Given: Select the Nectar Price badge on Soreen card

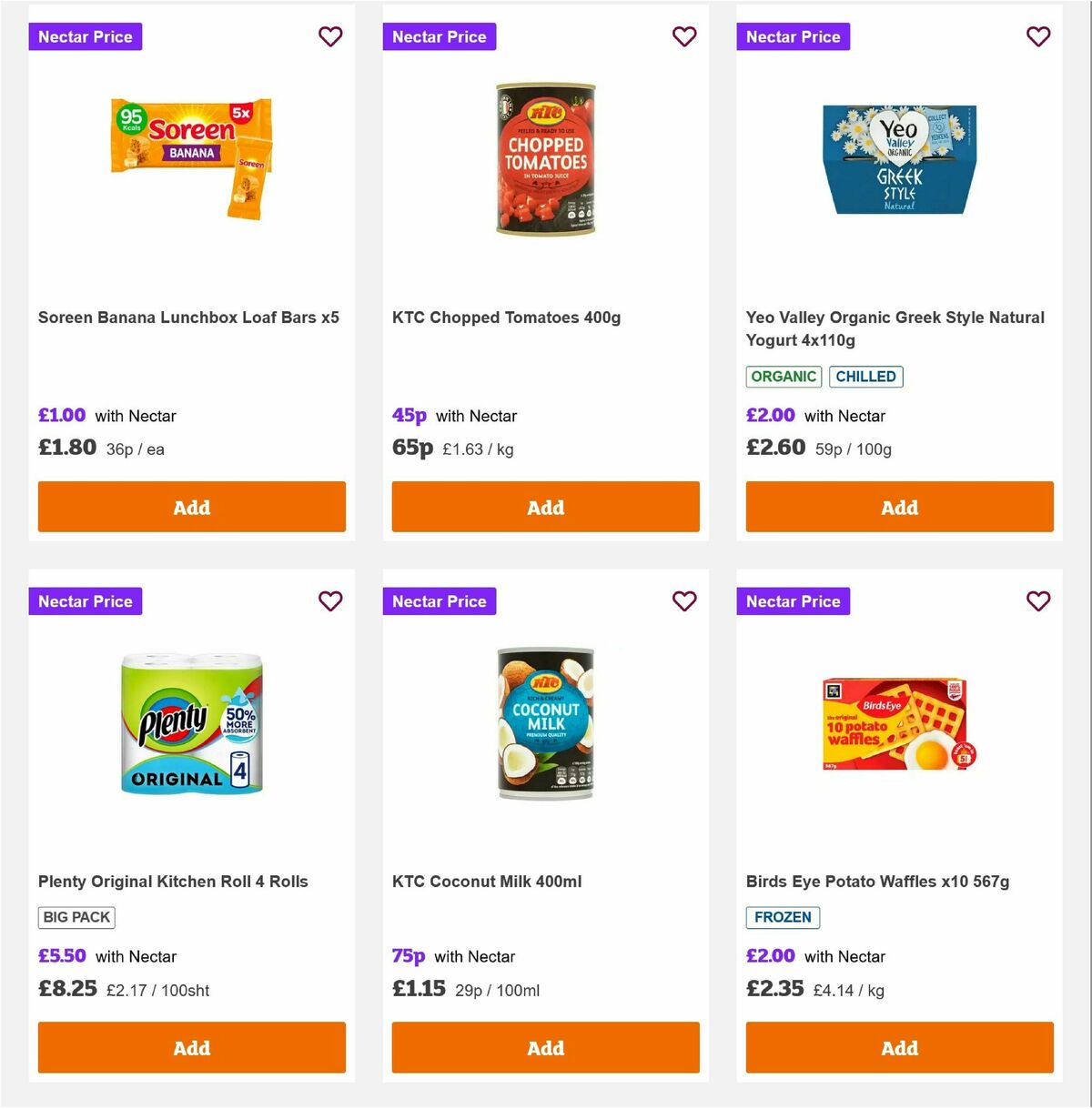Looking at the screenshot, I should tap(85, 36).
